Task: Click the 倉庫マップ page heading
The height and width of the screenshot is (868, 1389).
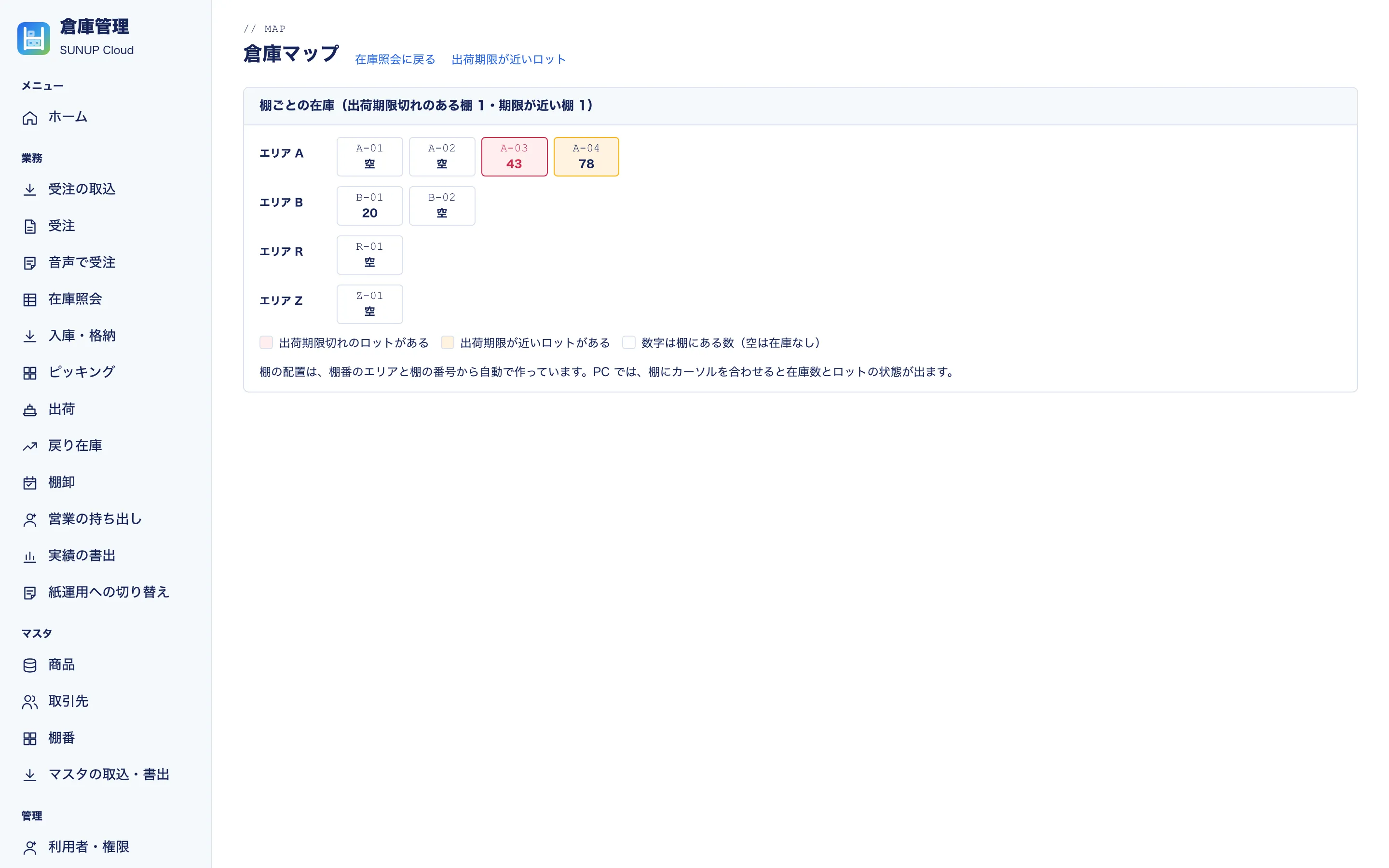Action: pos(291,54)
